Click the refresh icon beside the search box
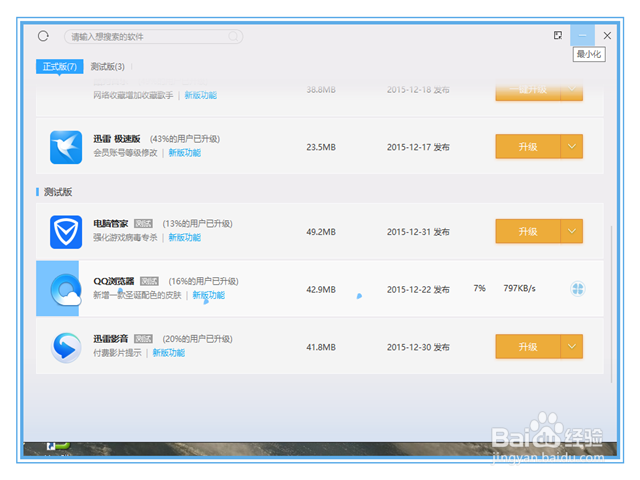Image resolution: width=640 pixels, height=480 pixels. click(x=43, y=36)
